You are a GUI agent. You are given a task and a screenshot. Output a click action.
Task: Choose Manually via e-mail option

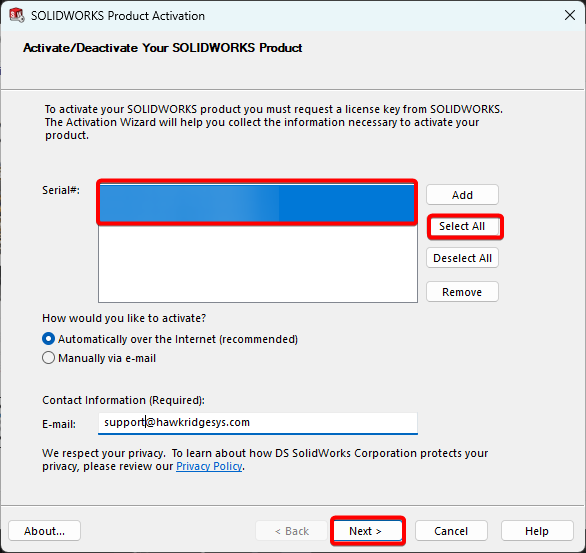[x=99, y=358]
